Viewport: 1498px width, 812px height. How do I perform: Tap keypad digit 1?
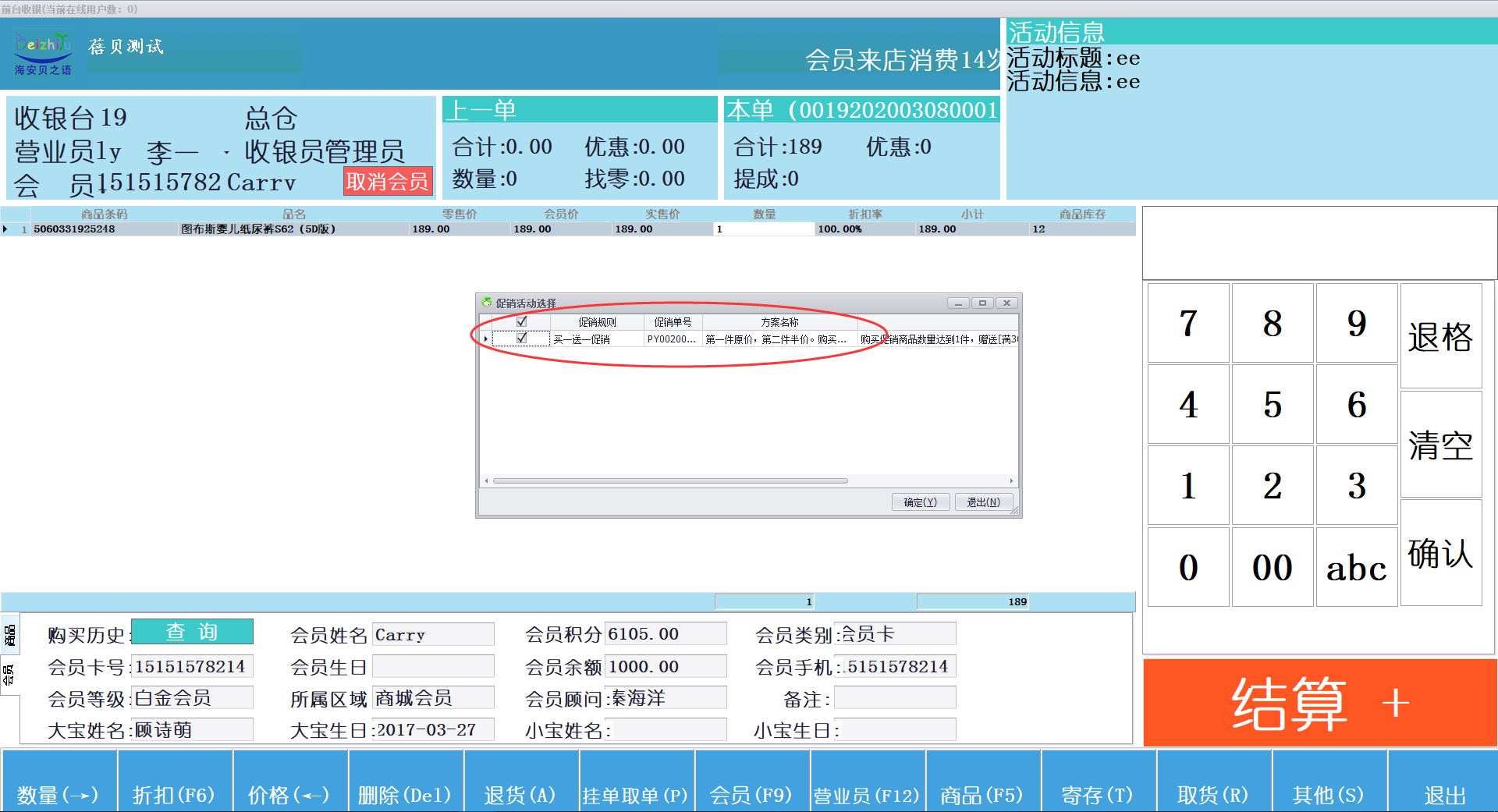coord(1188,485)
